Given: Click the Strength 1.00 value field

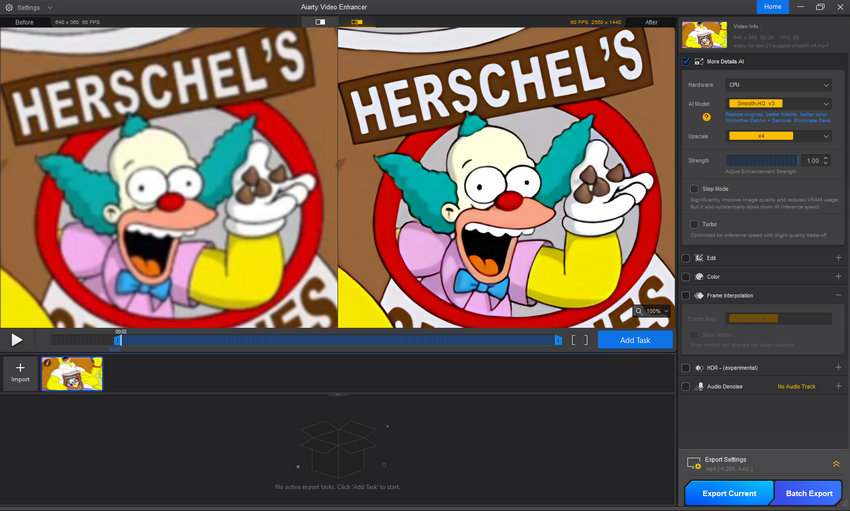Looking at the screenshot, I should point(812,160).
